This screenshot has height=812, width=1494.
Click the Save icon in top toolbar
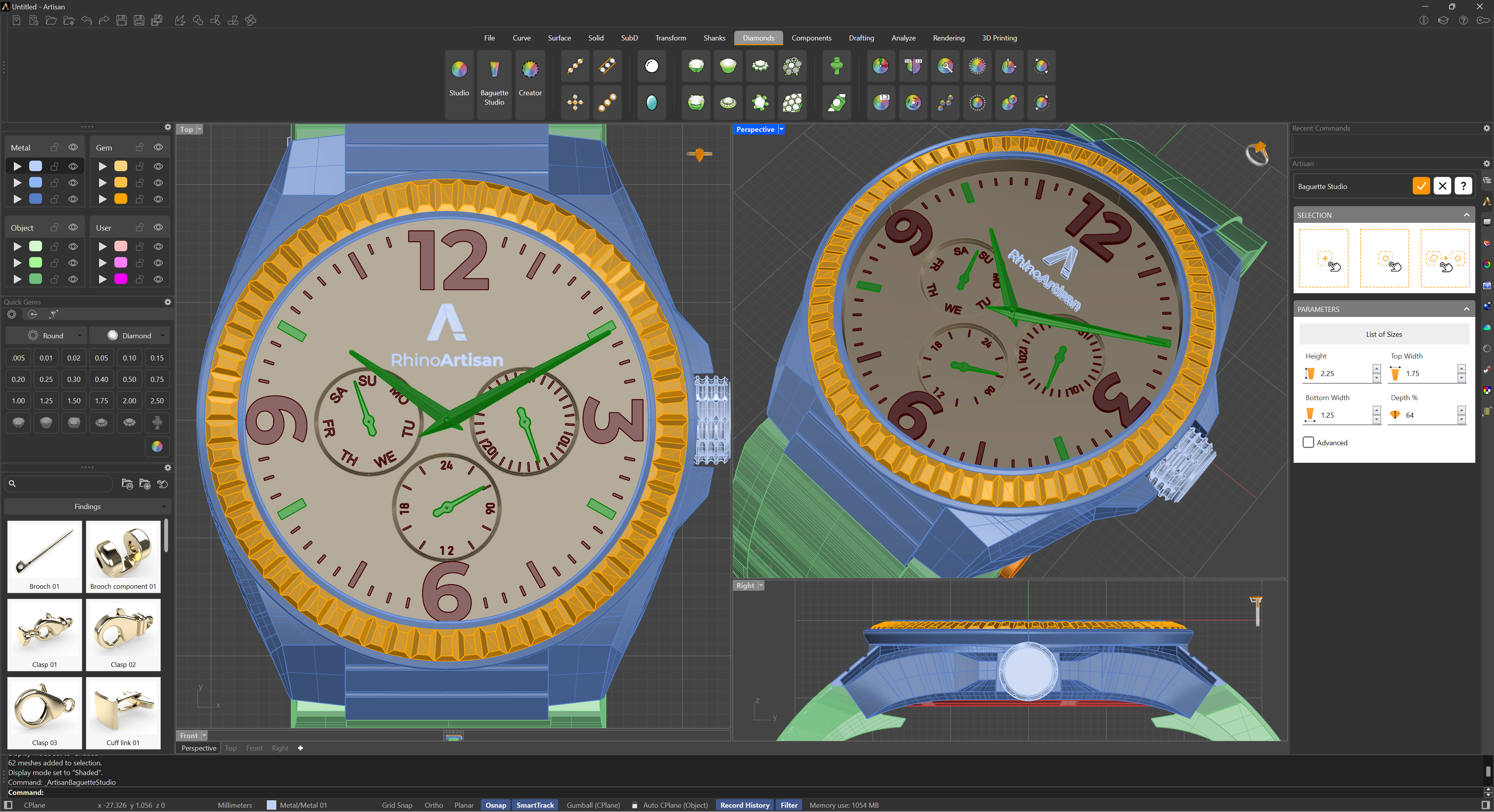pos(121,20)
